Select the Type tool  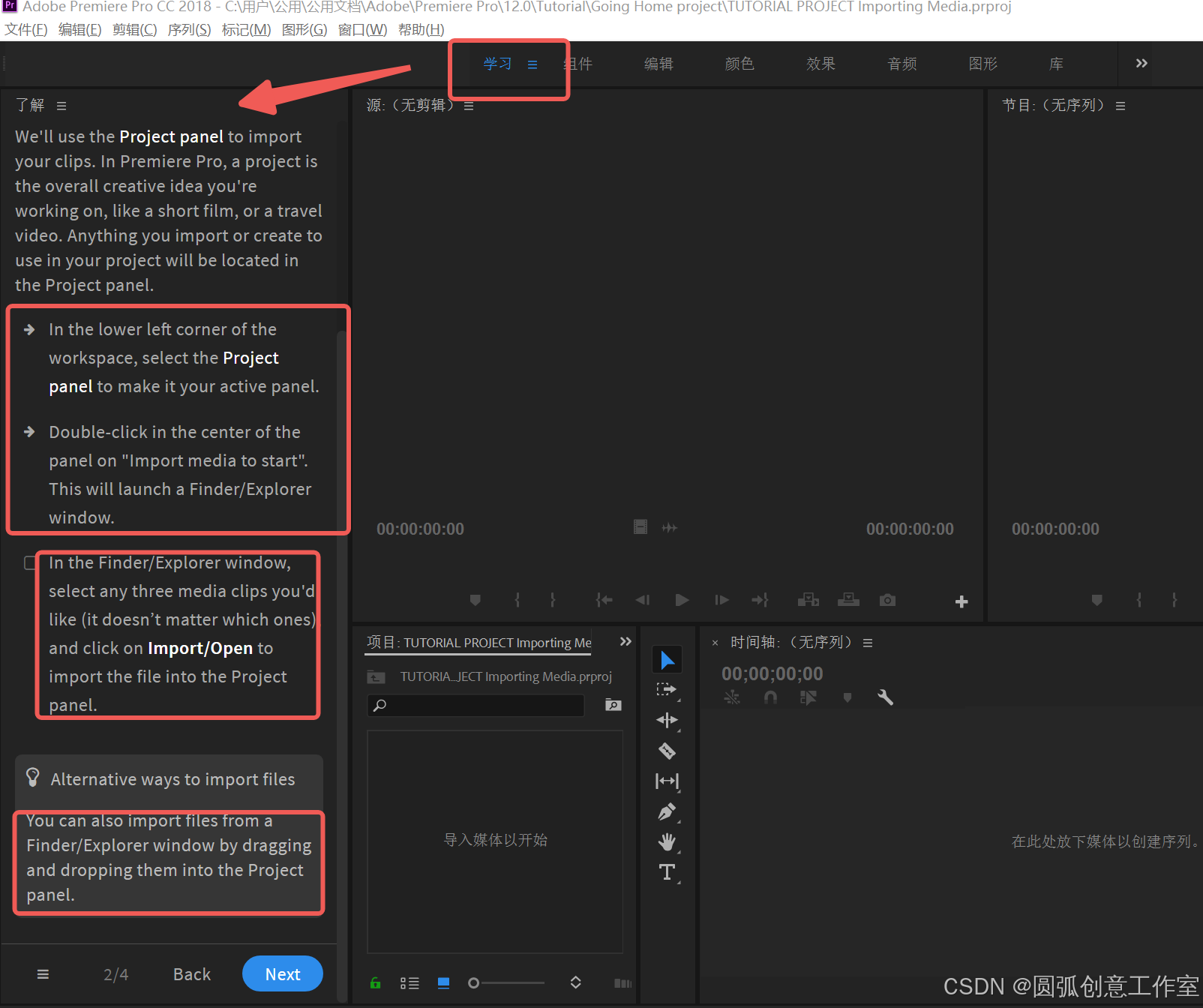[x=667, y=871]
